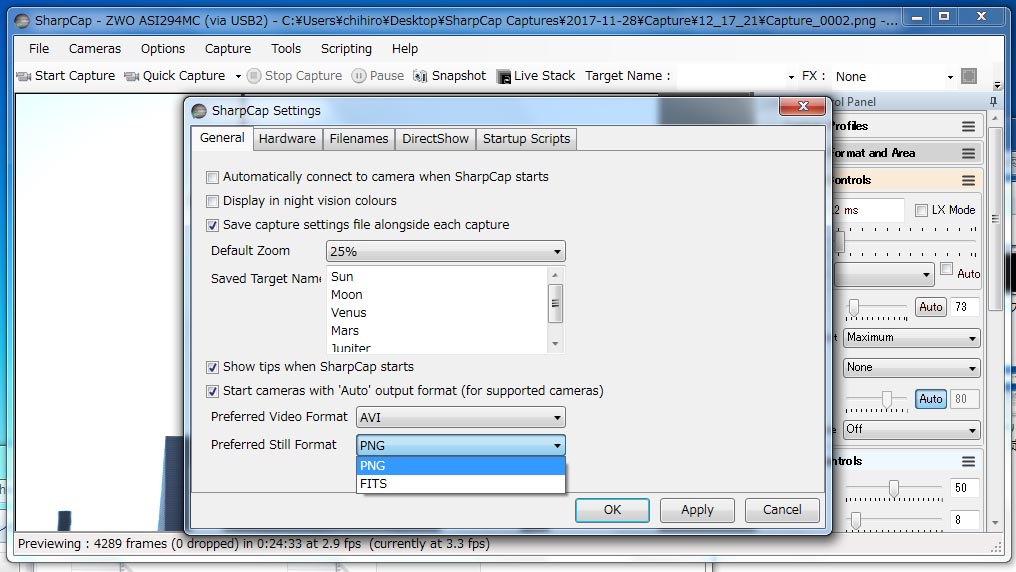Click the SharpCap Settings dialog title icon
Image resolution: width=1016 pixels, height=572 pixels.
pyautogui.click(x=199, y=111)
